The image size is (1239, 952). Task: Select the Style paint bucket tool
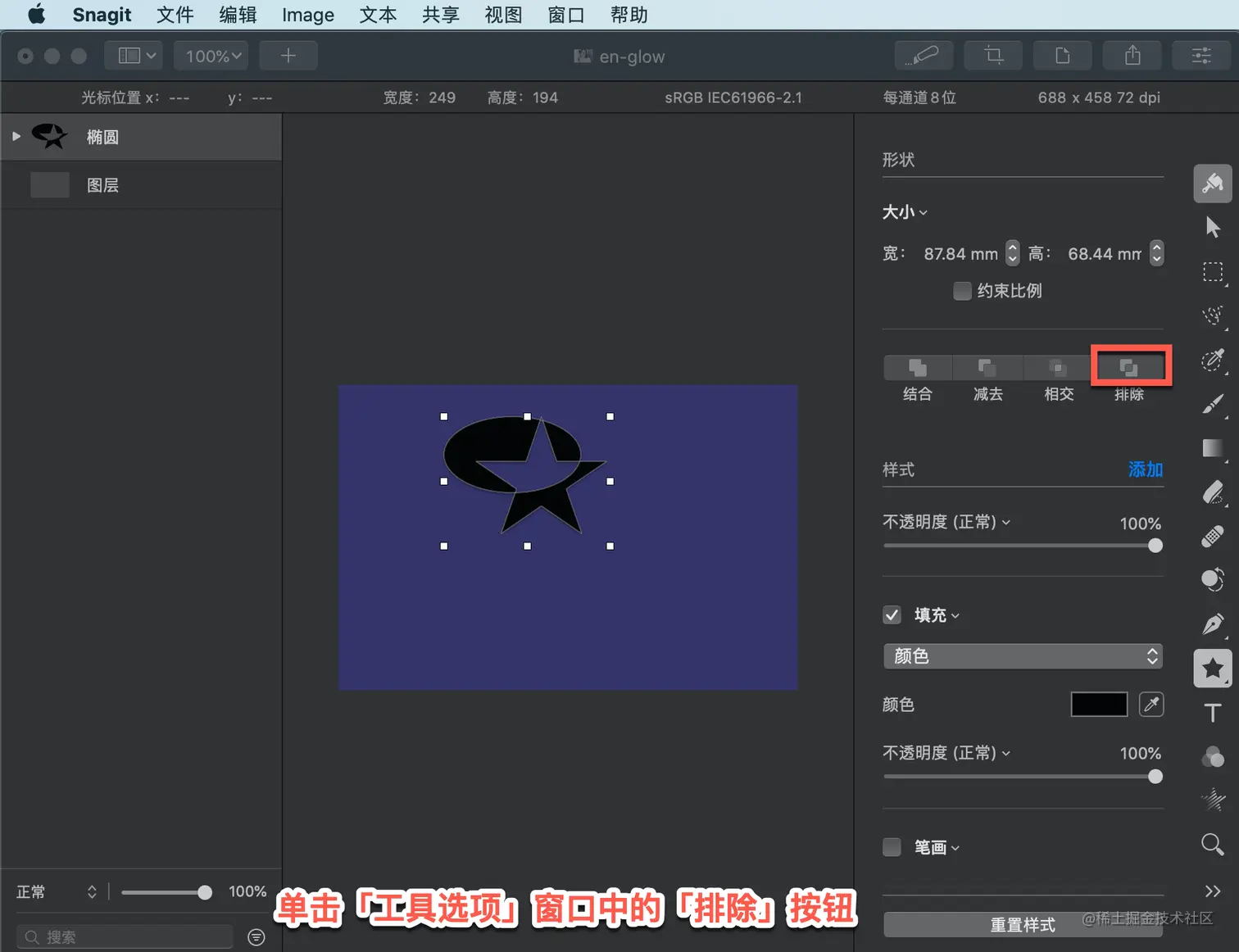click(x=1213, y=184)
